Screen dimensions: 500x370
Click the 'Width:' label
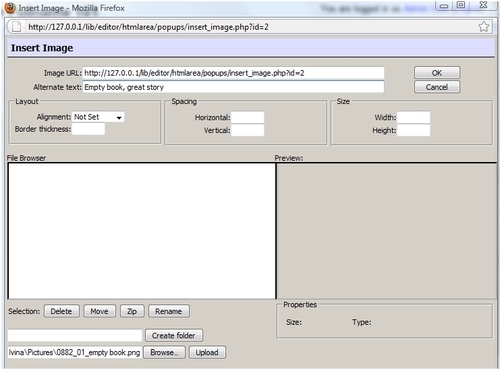coord(385,118)
